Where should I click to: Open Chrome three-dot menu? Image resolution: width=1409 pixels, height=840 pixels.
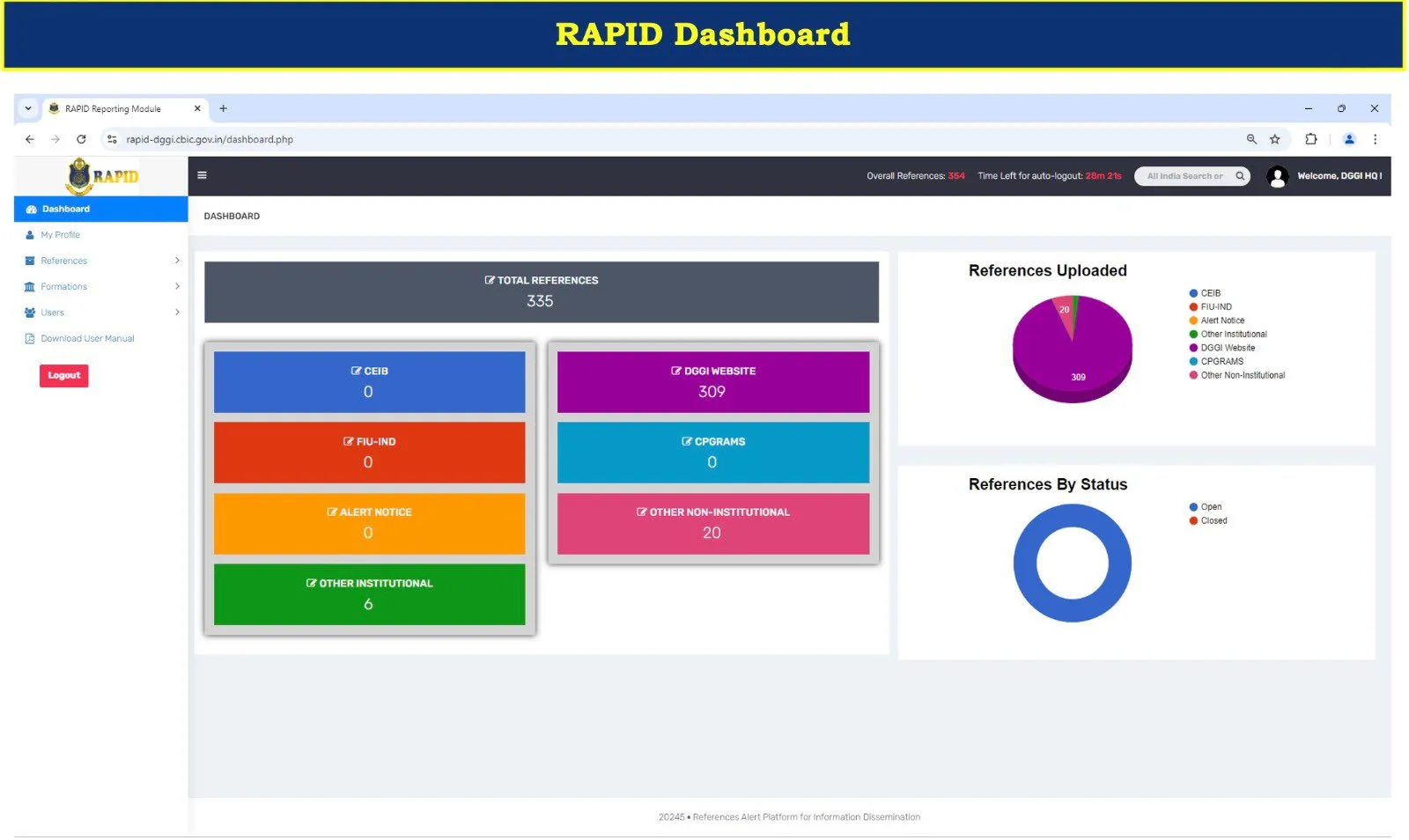pos(1375,139)
